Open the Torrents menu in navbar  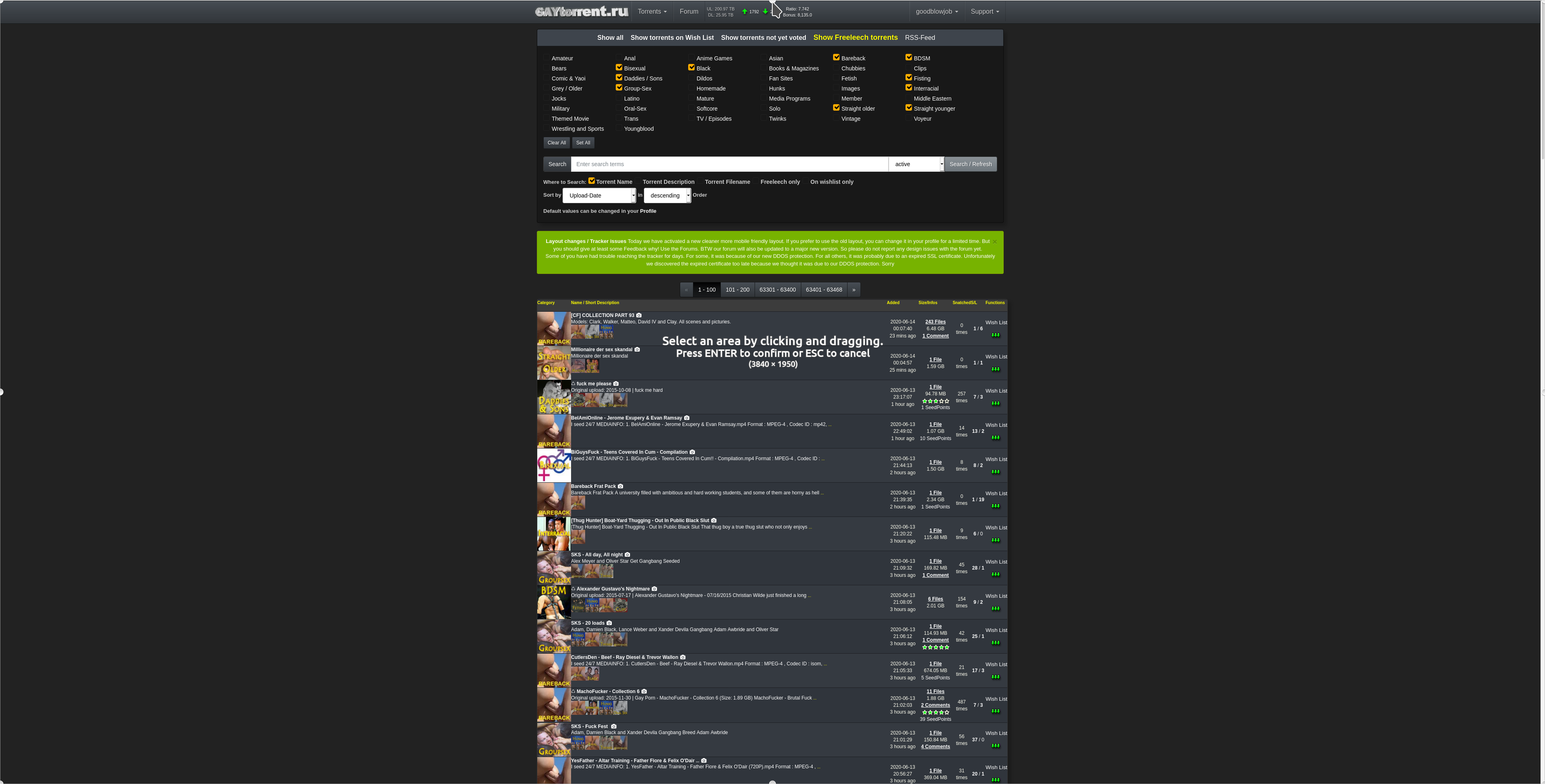[x=652, y=11]
